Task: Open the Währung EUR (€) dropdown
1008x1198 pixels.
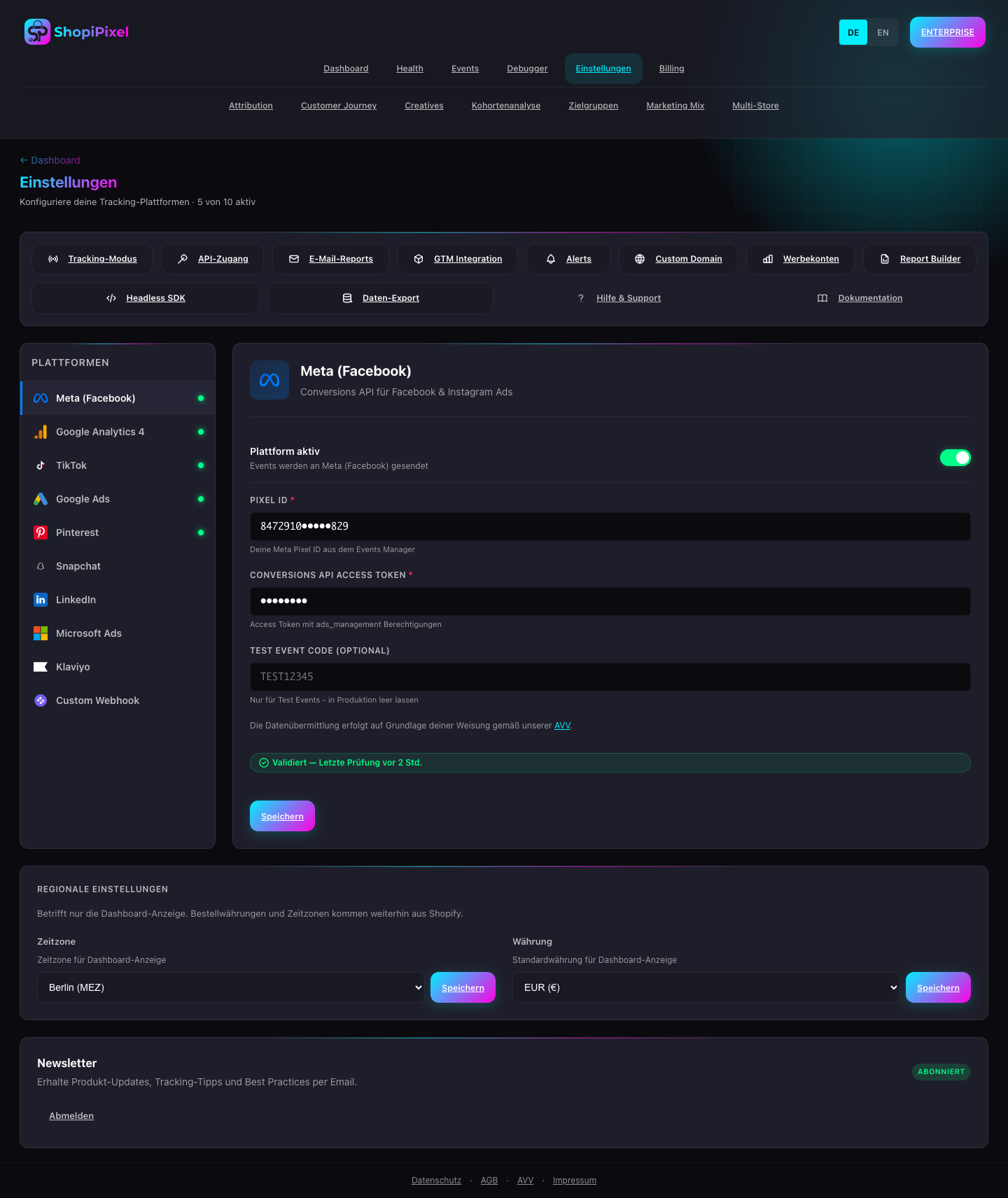Action: pos(706,987)
